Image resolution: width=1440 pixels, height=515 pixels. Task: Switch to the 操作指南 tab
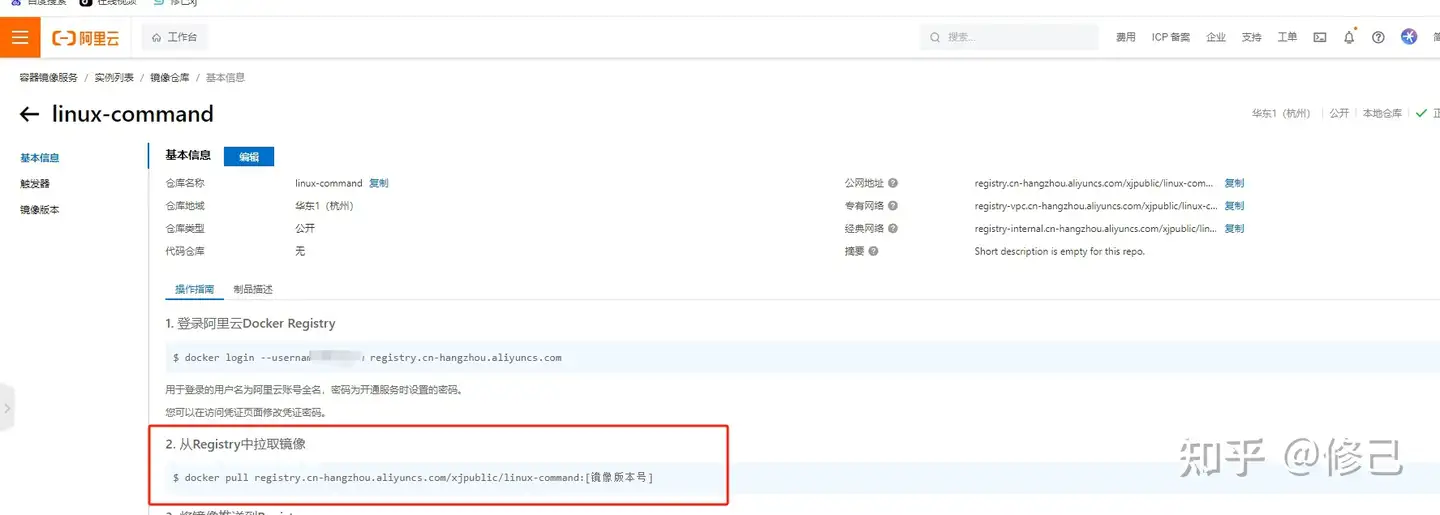[x=195, y=289]
